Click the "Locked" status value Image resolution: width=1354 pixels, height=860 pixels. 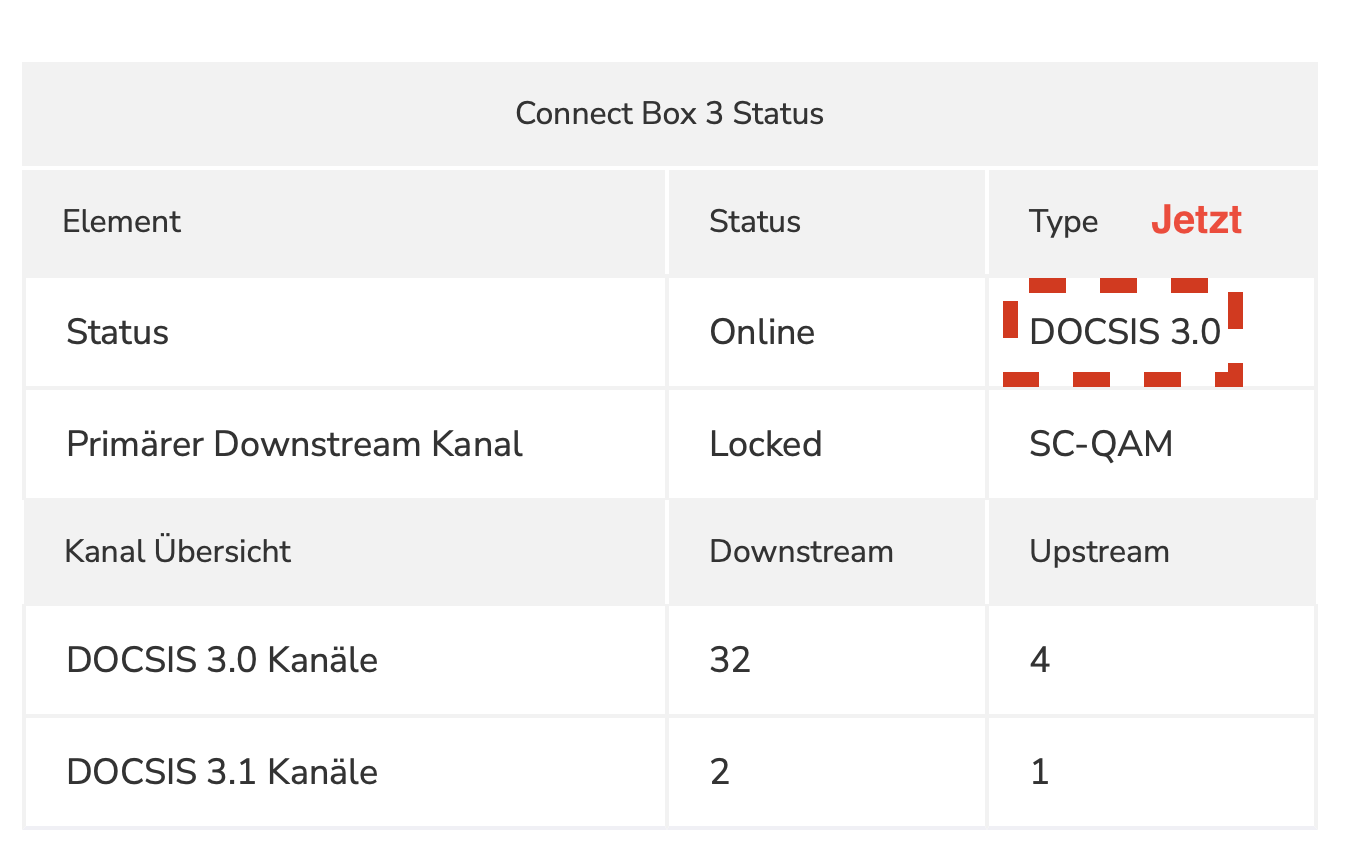(765, 444)
